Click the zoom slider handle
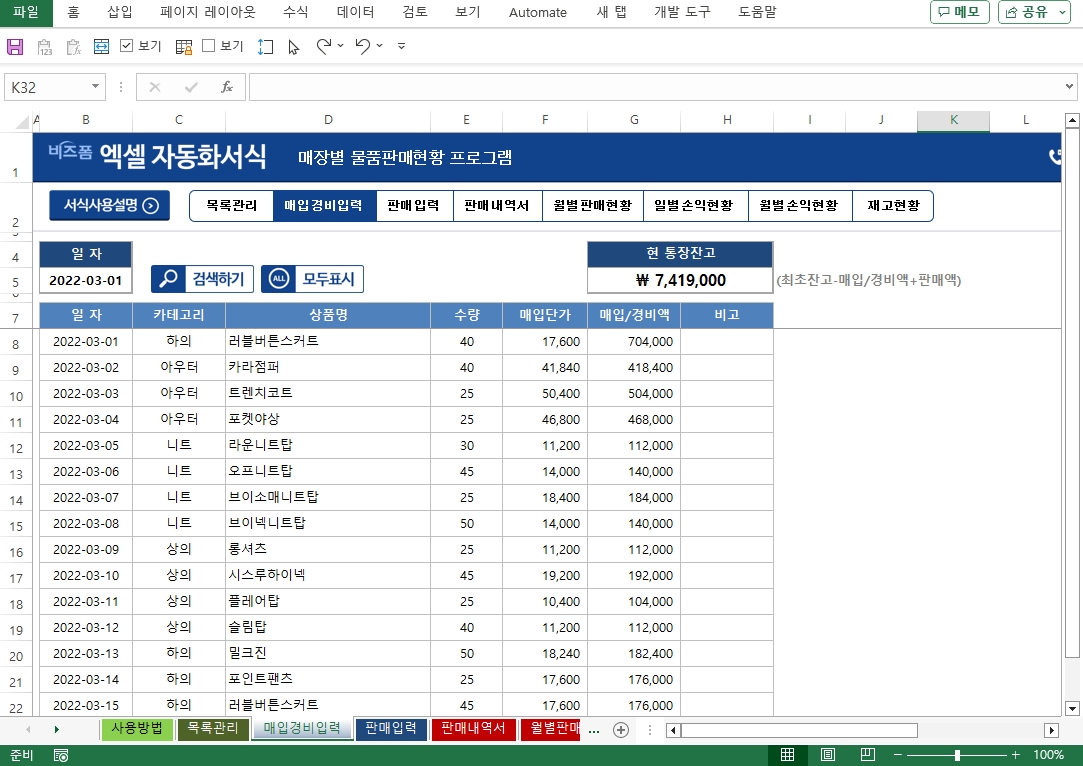Image resolution: width=1083 pixels, height=766 pixels. tap(957, 755)
